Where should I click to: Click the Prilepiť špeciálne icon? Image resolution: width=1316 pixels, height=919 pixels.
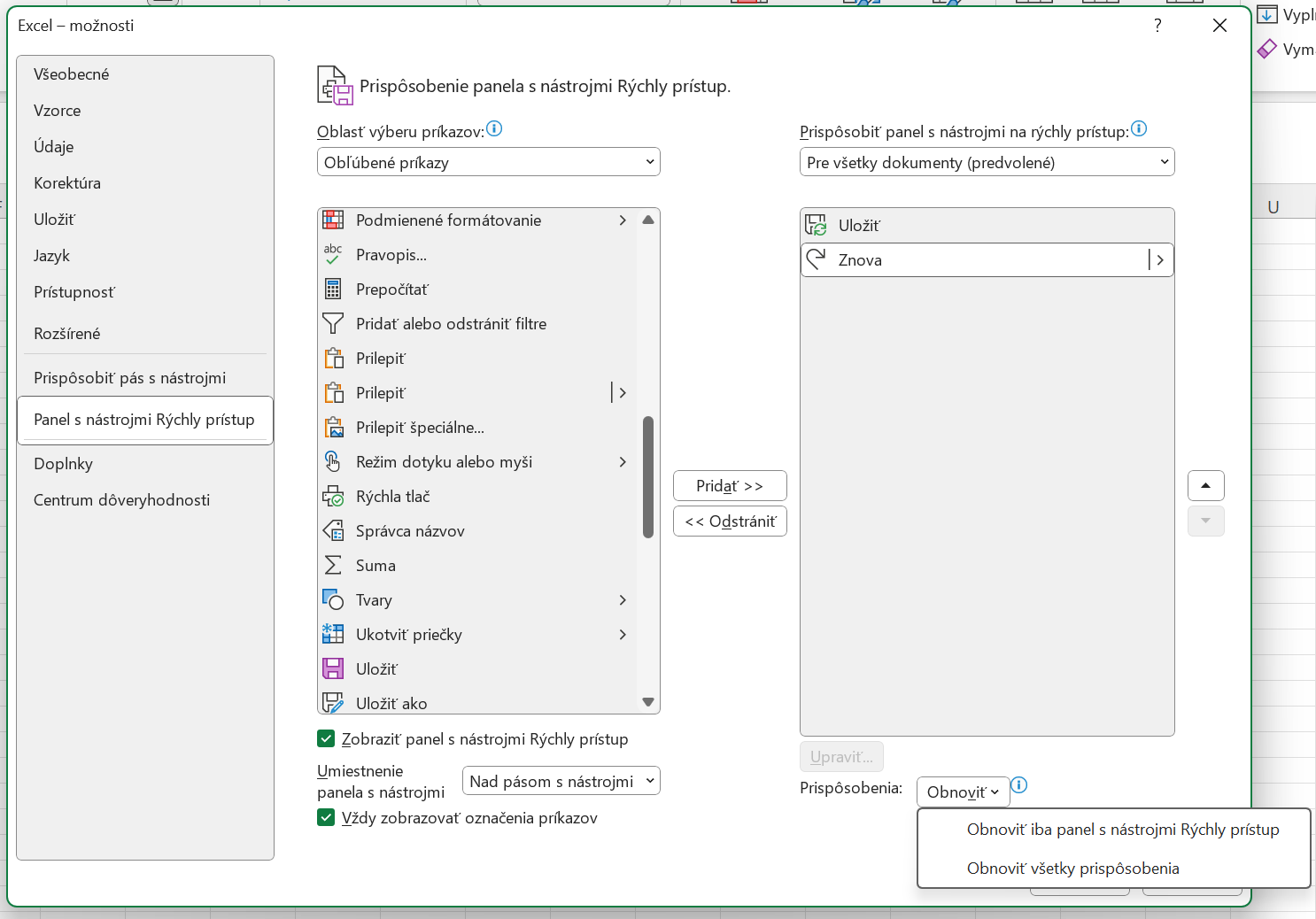click(x=334, y=427)
